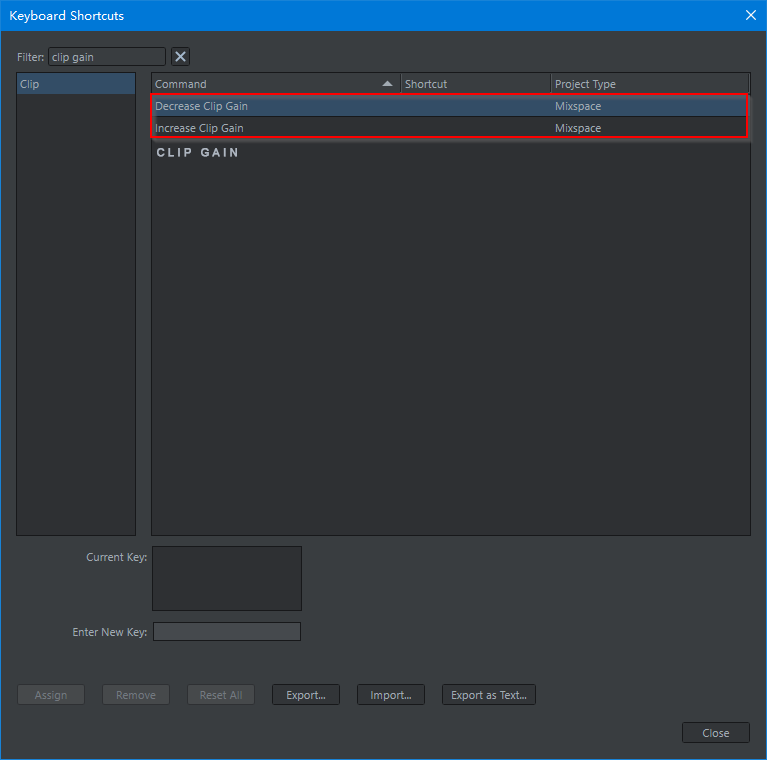
Task: Select the Increase Clip Gain command
Action: pyautogui.click(x=200, y=128)
